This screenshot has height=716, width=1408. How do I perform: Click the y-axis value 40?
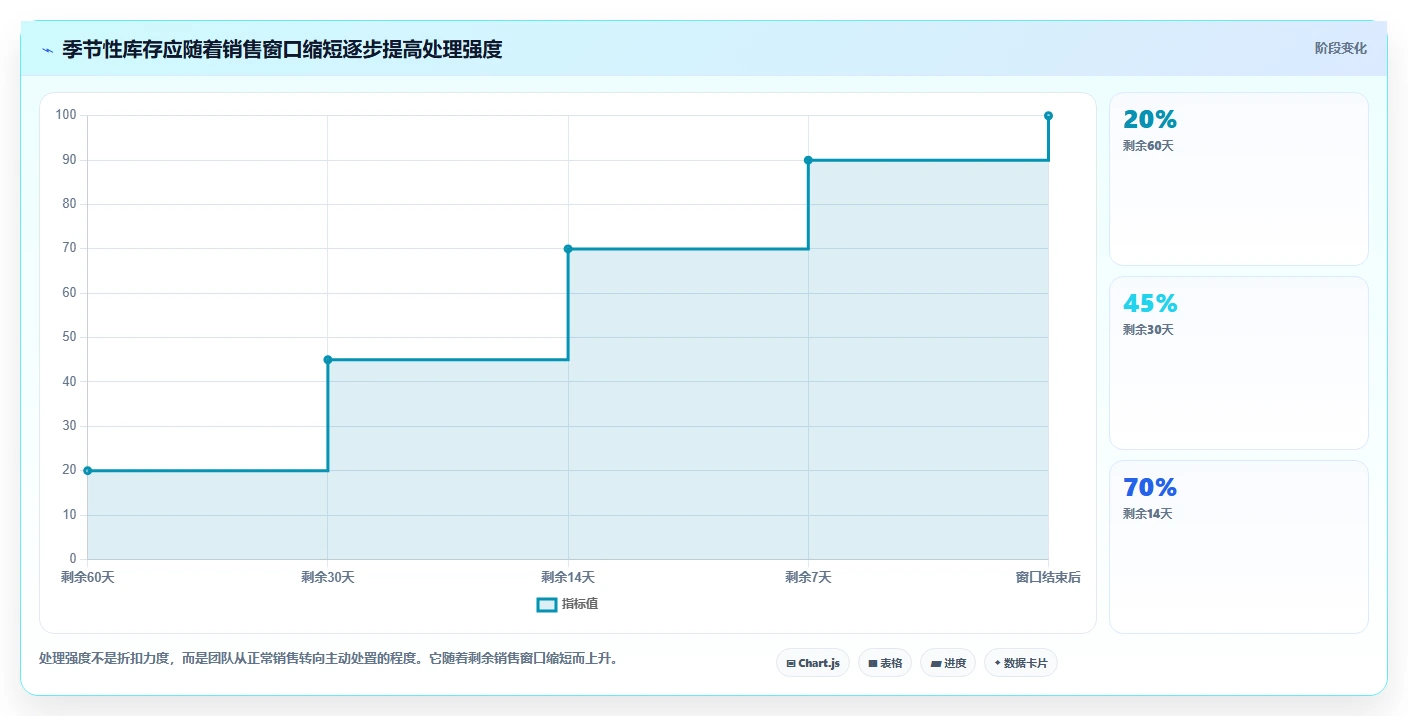click(x=69, y=381)
